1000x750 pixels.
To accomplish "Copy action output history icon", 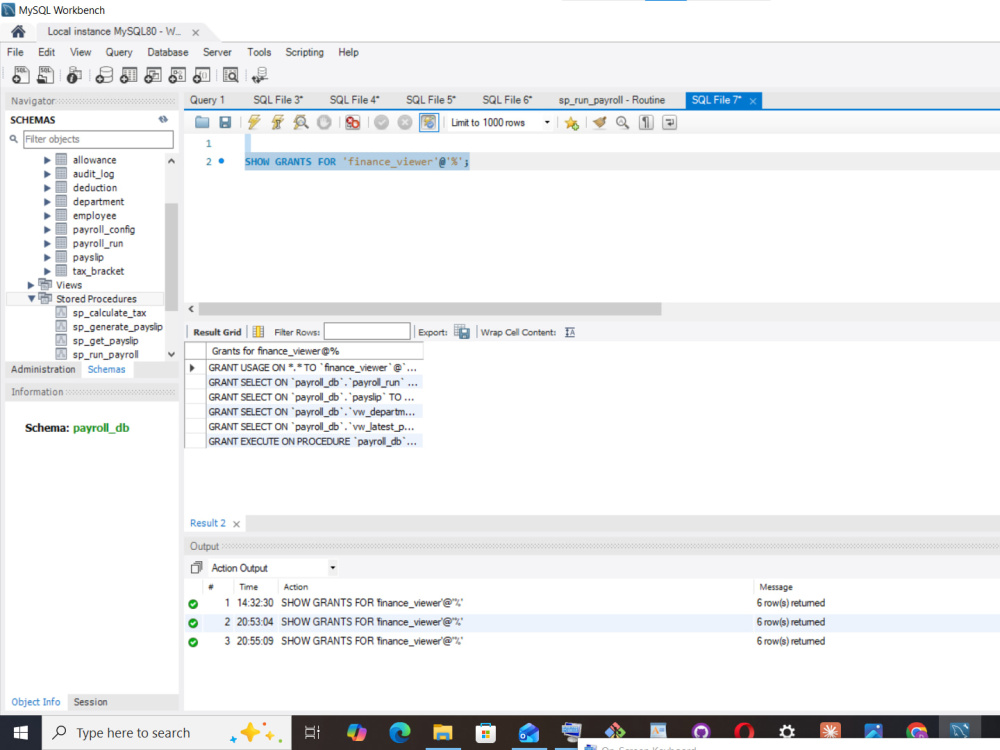I will point(196,568).
